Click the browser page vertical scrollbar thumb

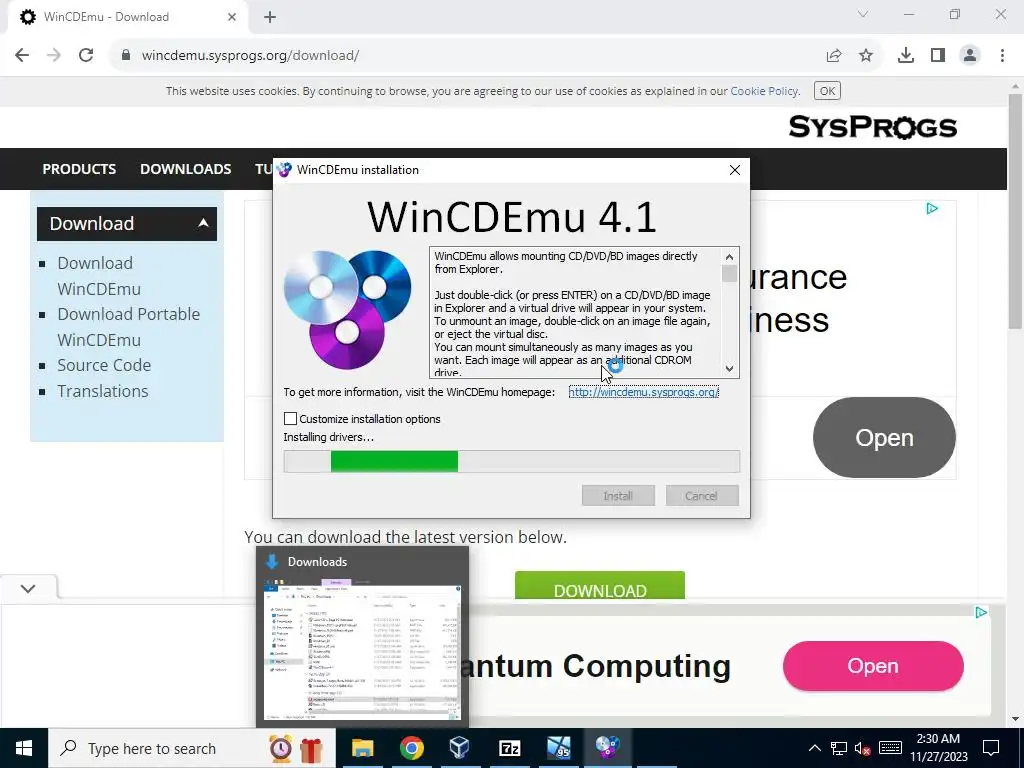[x=1015, y=212]
